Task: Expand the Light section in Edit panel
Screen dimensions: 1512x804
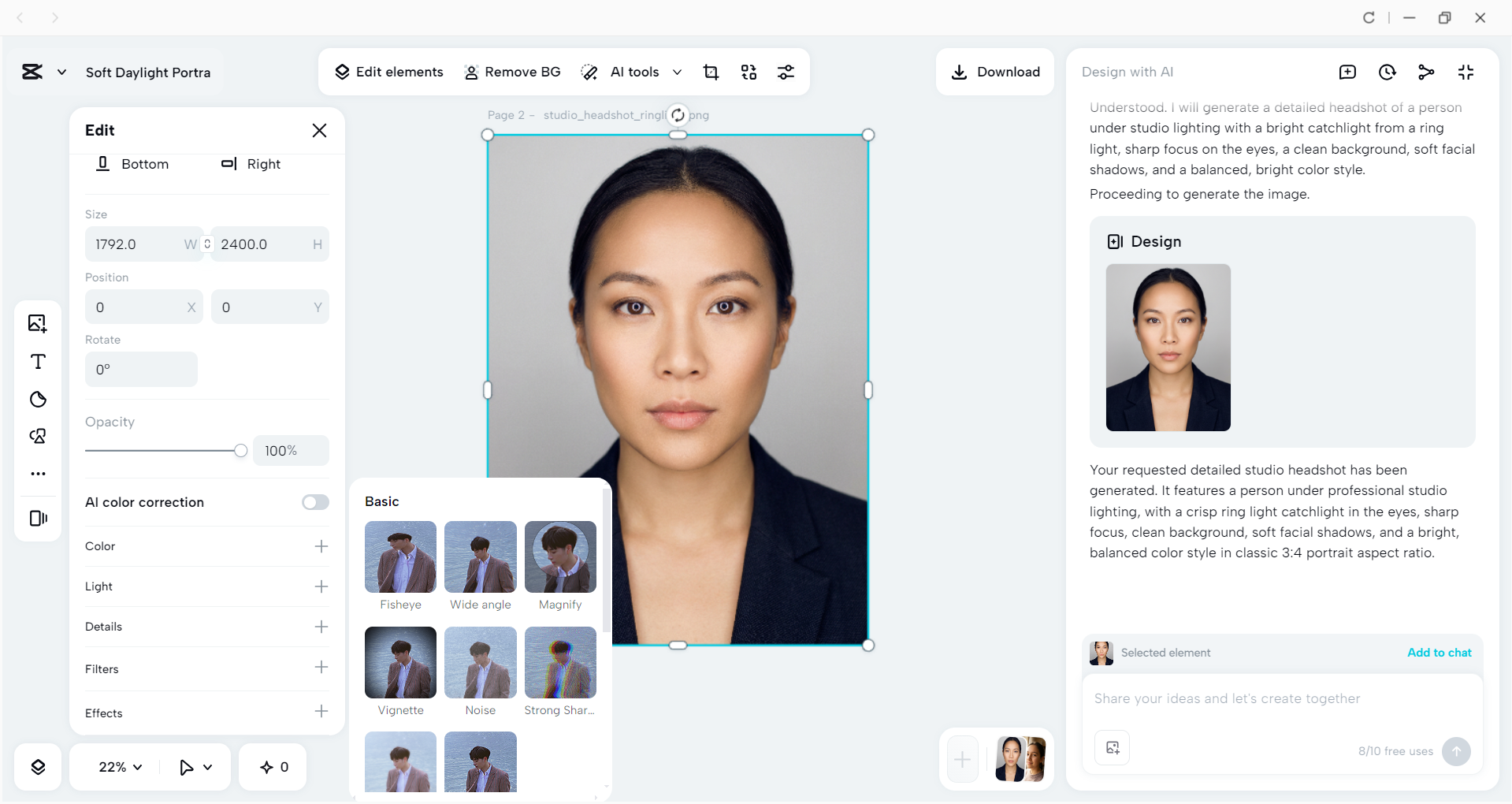Action: tap(321, 586)
